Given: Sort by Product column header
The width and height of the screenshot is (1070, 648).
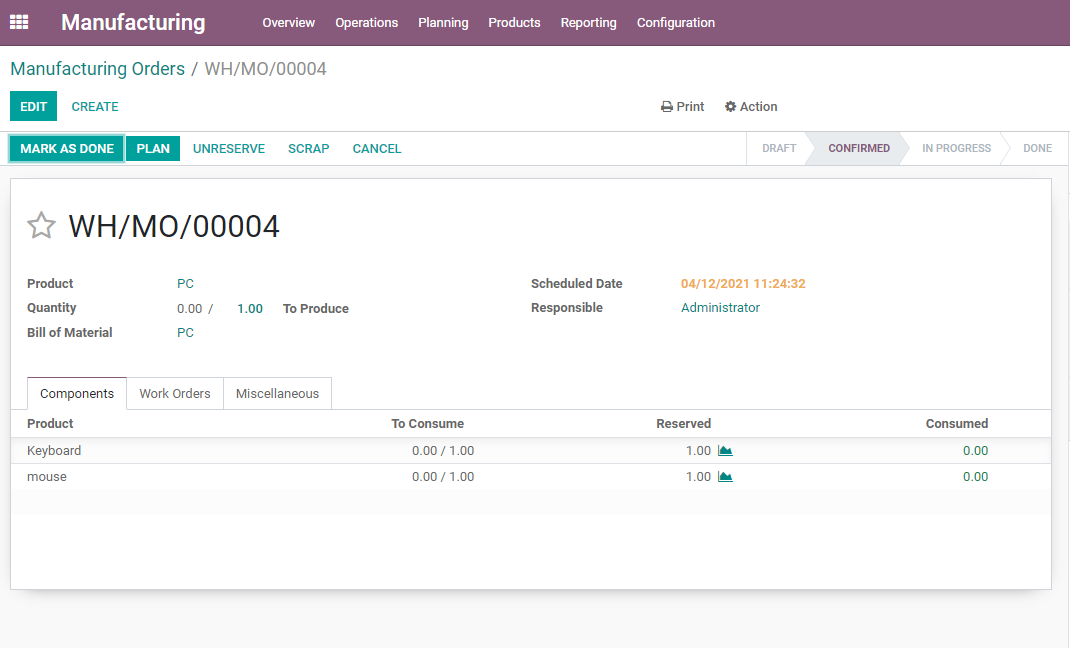Looking at the screenshot, I should click(50, 424).
